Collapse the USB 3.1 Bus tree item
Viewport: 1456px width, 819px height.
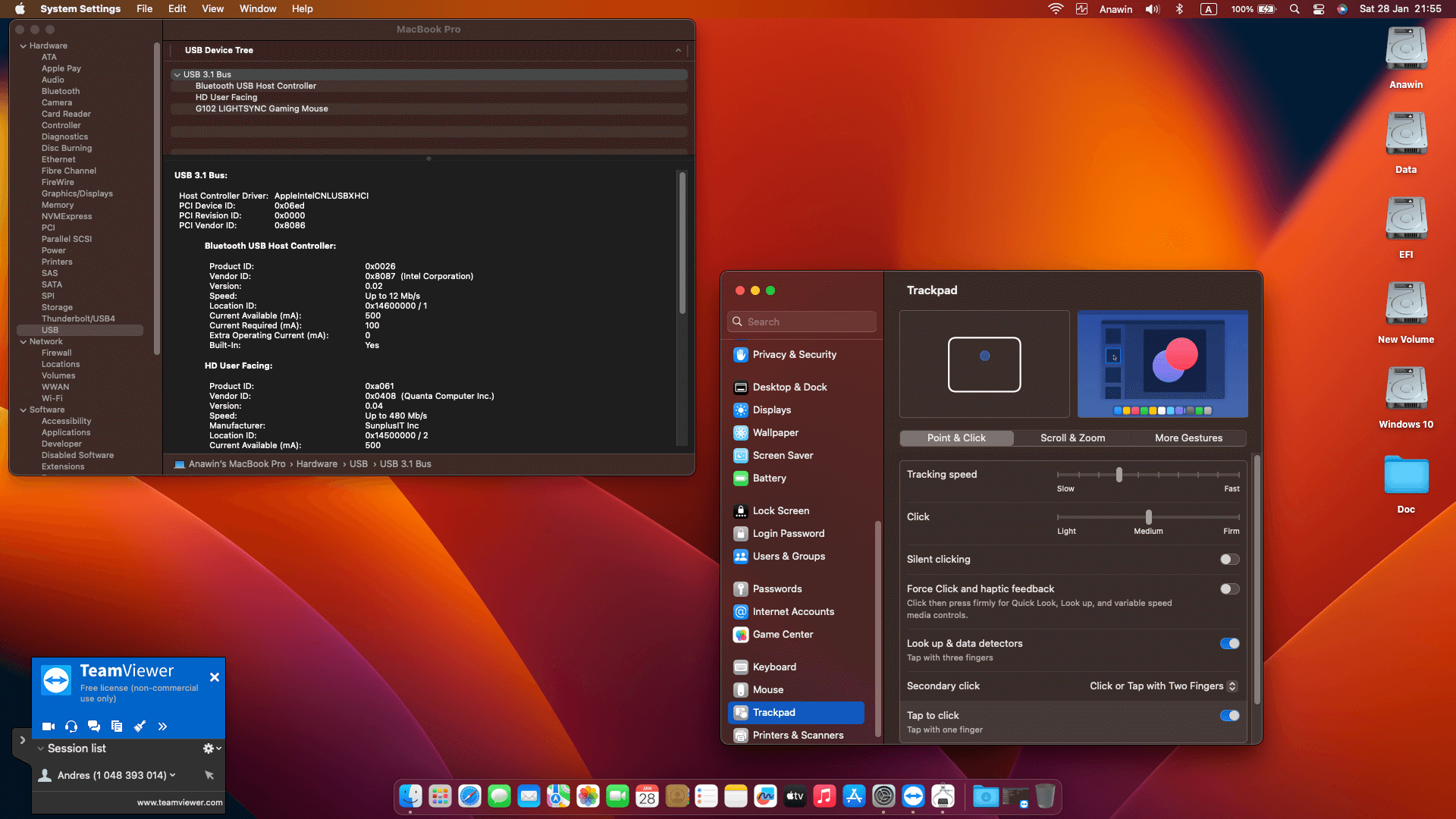tap(177, 74)
